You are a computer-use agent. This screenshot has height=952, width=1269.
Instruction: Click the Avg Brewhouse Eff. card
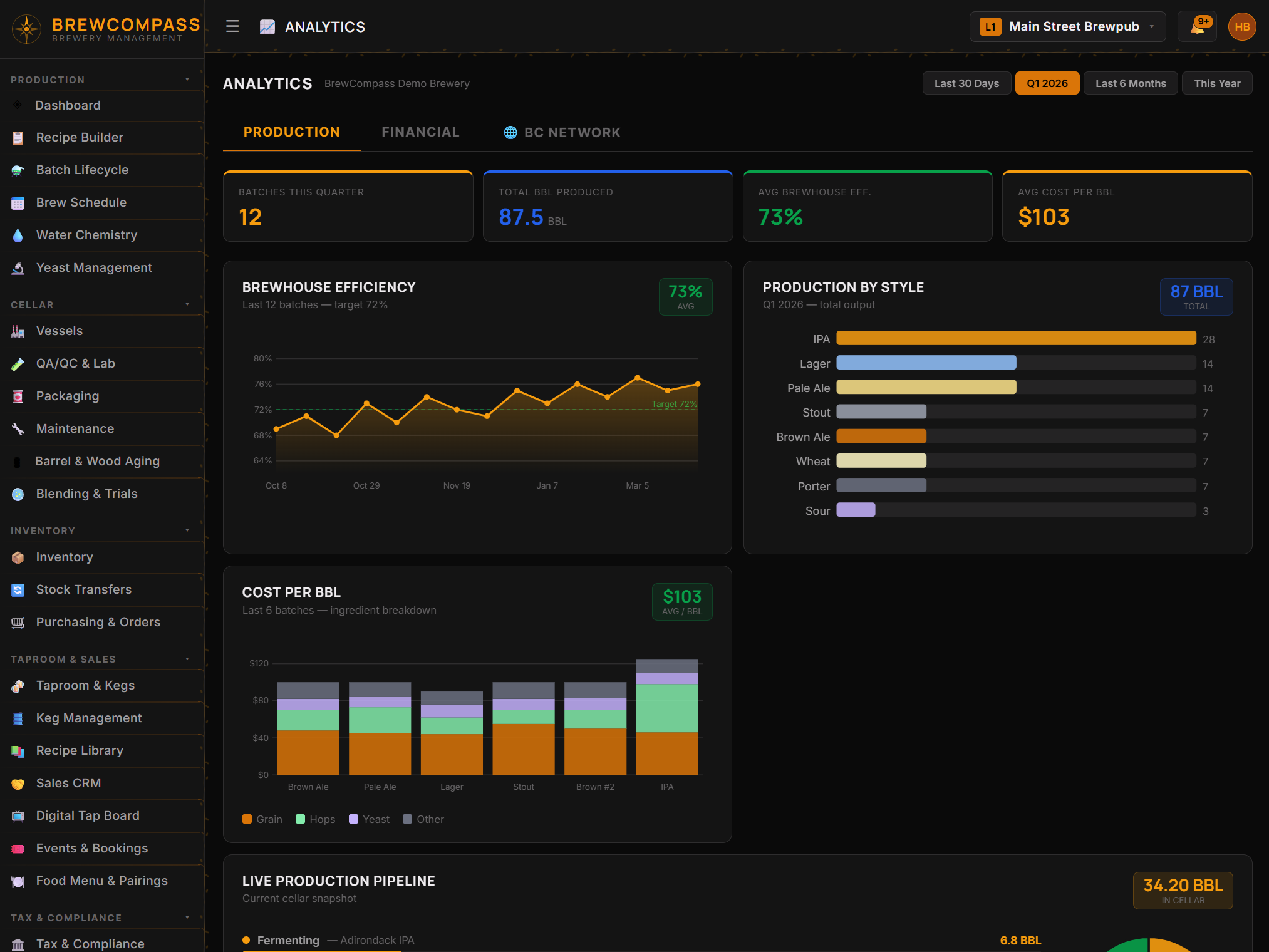[x=868, y=206]
